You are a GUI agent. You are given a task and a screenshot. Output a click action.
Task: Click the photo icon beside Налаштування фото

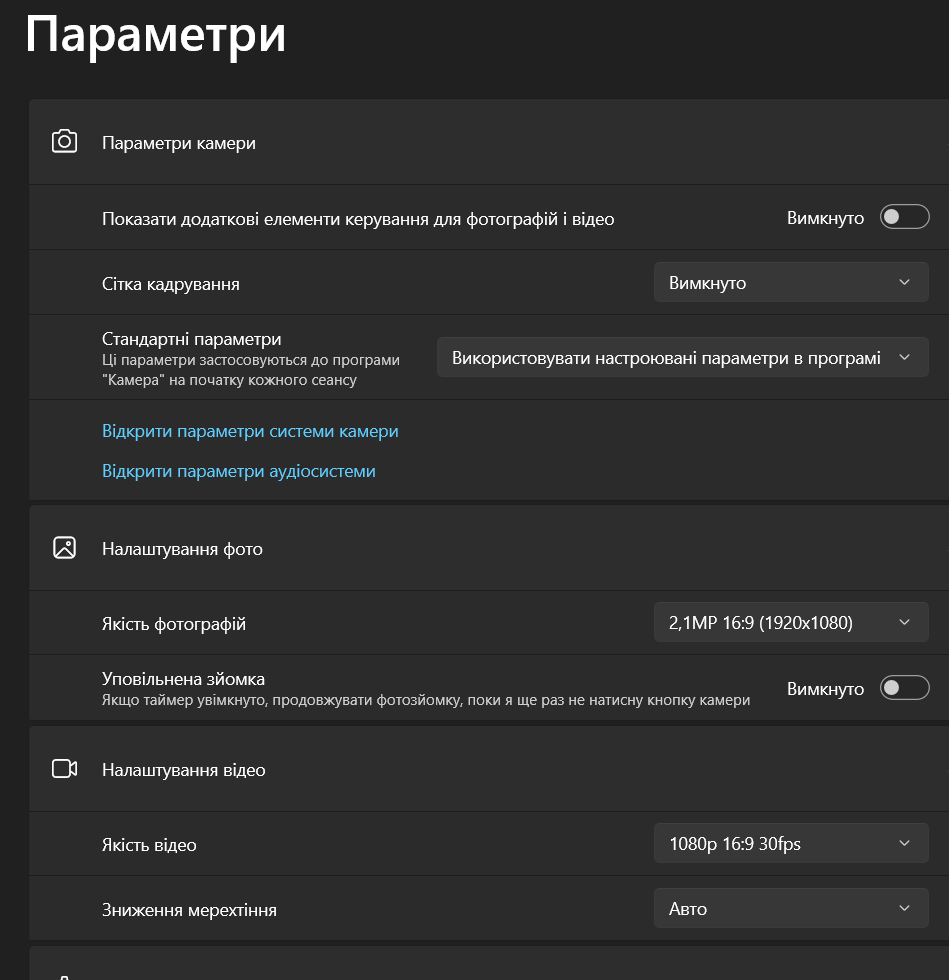64,548
